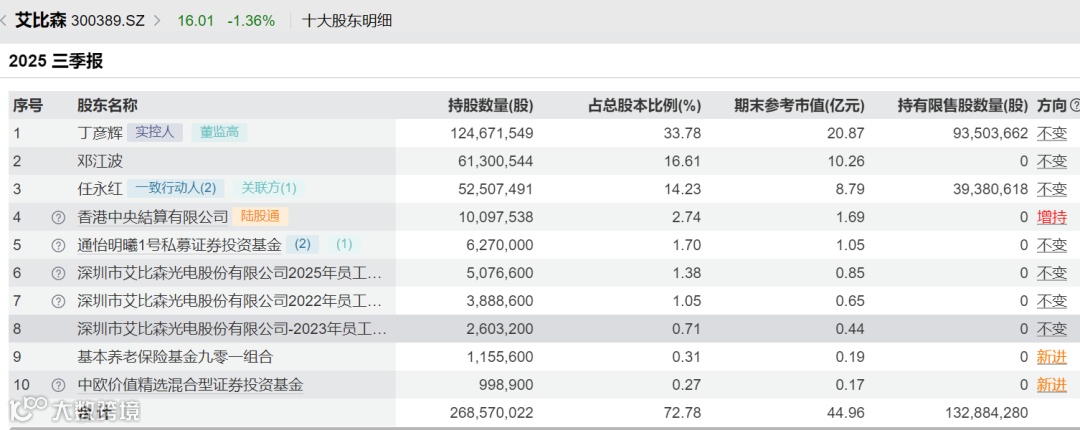Go to previous stock with left chevron
The width and height of the screenshot is (1080, 430).
(3, 21)
